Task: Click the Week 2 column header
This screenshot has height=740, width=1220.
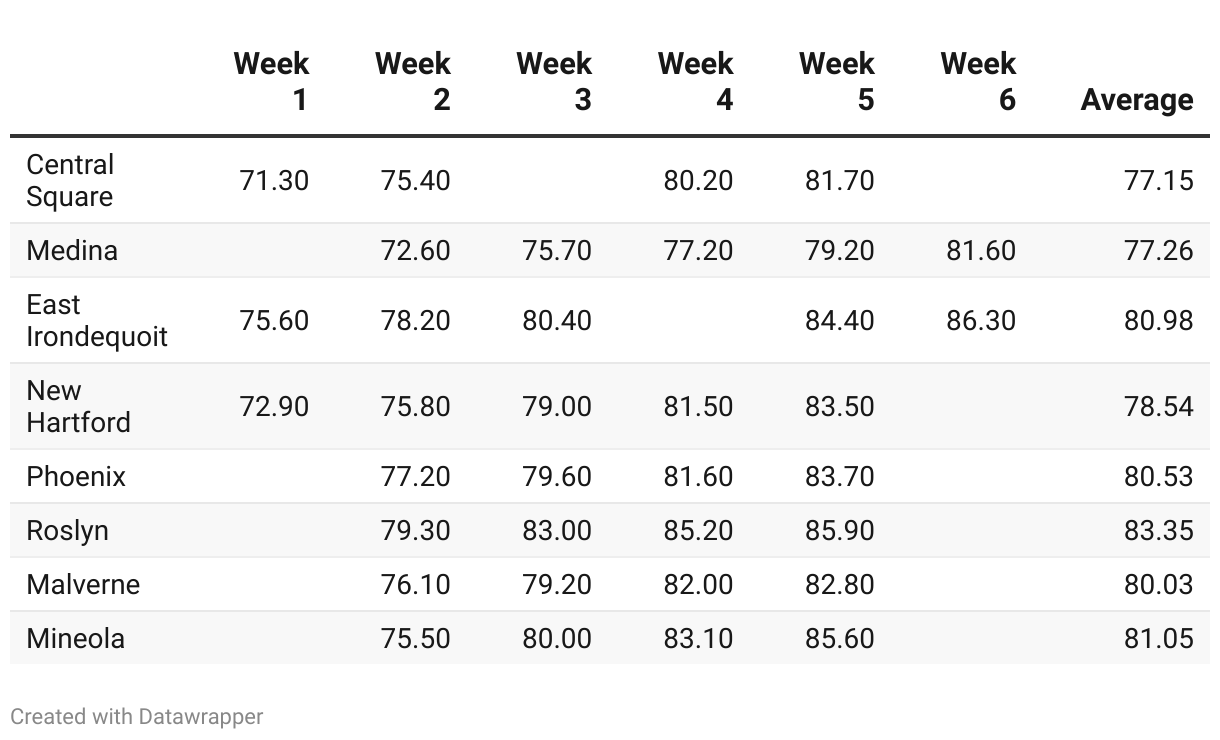Action: tap(412, 81)
